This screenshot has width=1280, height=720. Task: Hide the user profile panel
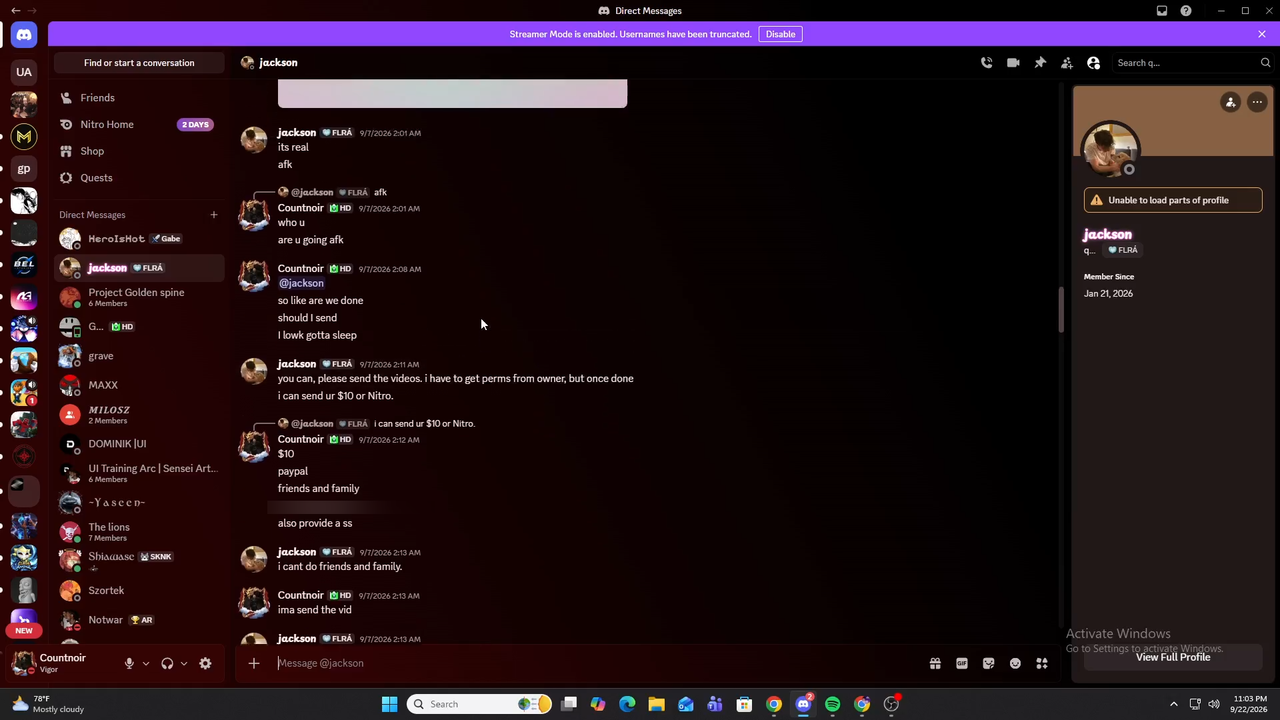pyautogui.click(x=1093, y=63)
